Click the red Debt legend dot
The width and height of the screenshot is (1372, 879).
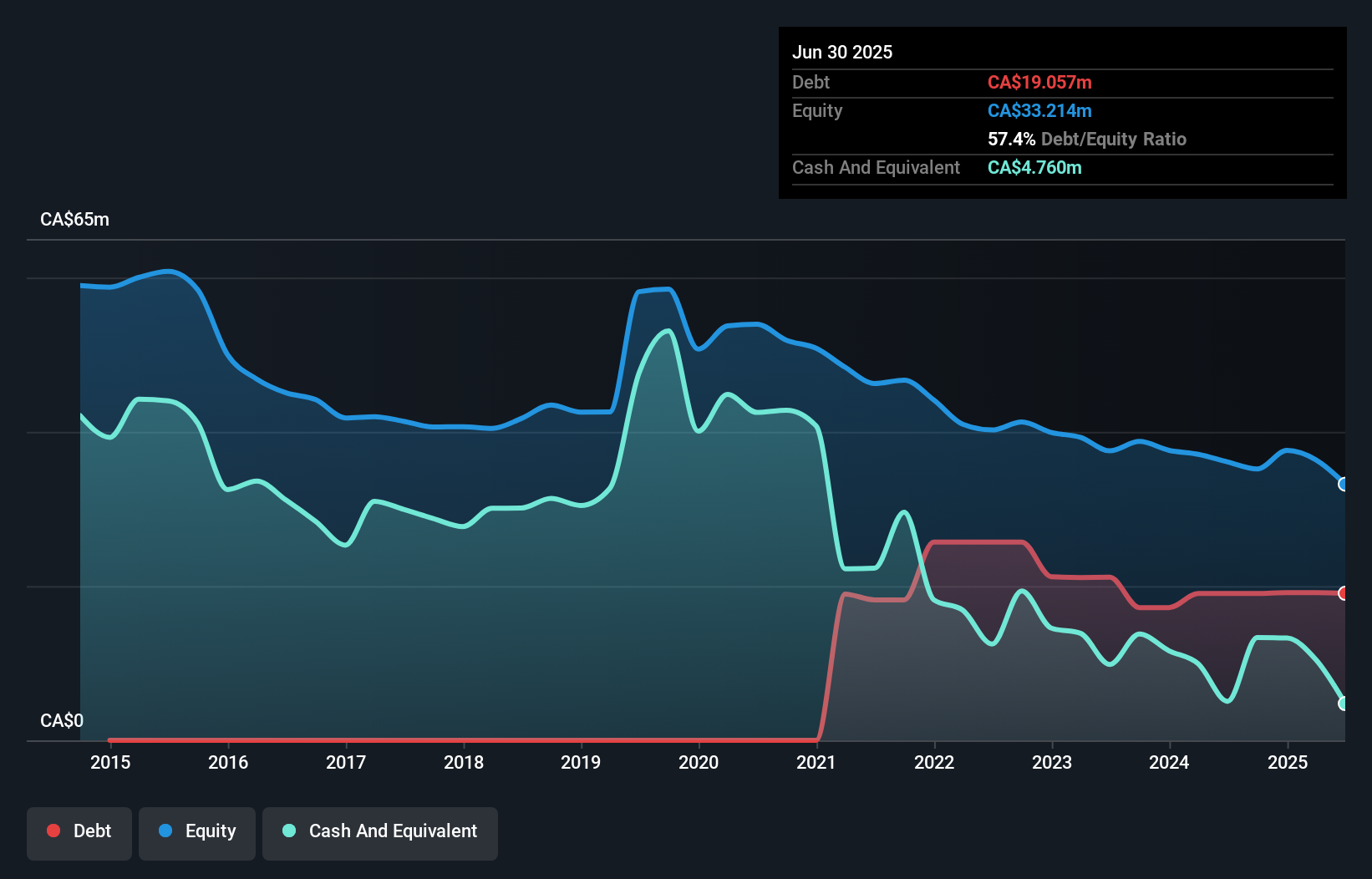(53, 831)
